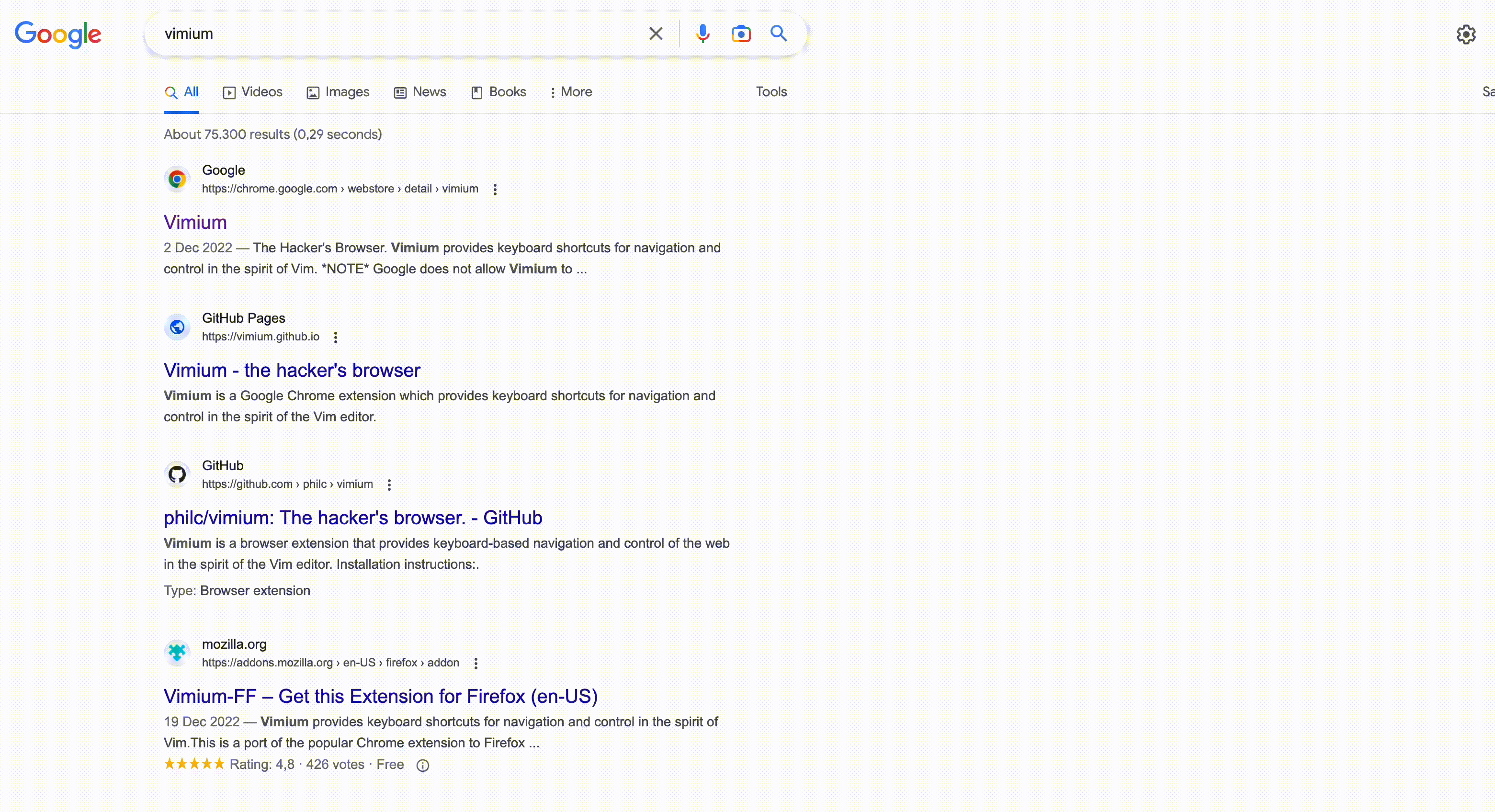
Task: Open three-dot menu for github.com result
Action: (x=389, y=485)
